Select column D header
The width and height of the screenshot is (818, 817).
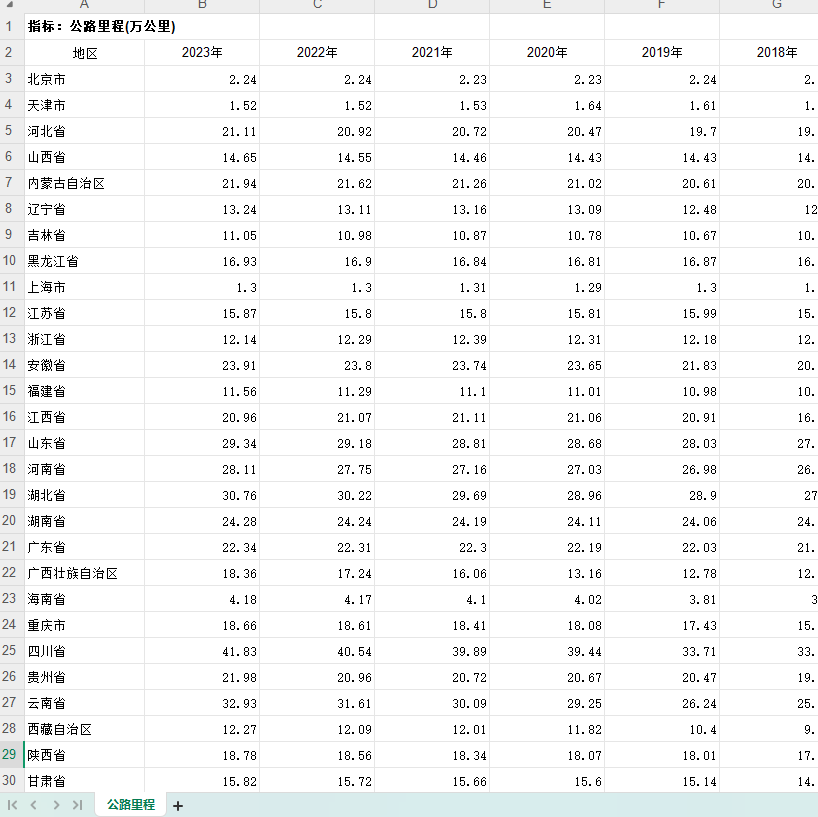[x=432, y=5]
